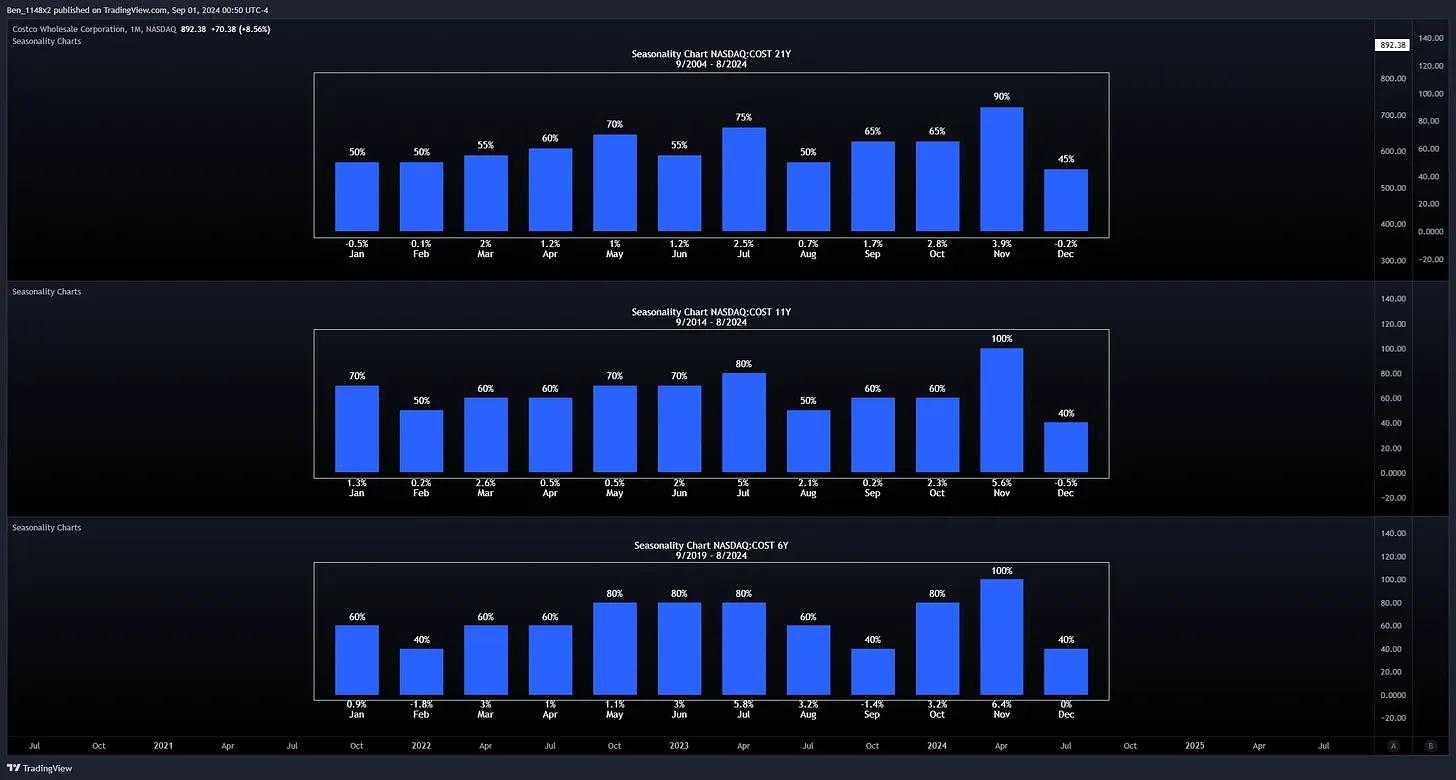Click the Oct bar in the 6Y chart

click(x=937, y=649)
